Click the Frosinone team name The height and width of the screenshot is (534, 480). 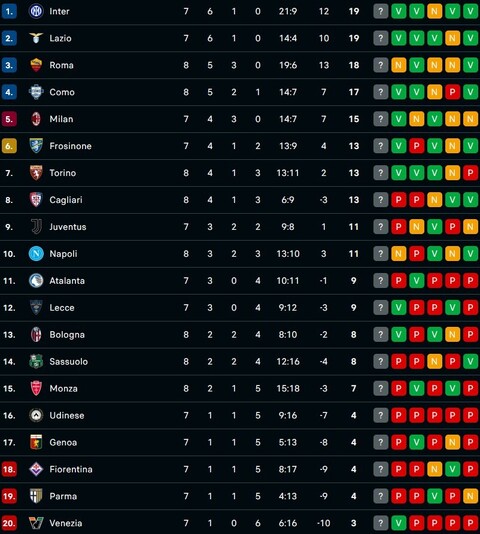pyautogui.click(x=71, y=146)
